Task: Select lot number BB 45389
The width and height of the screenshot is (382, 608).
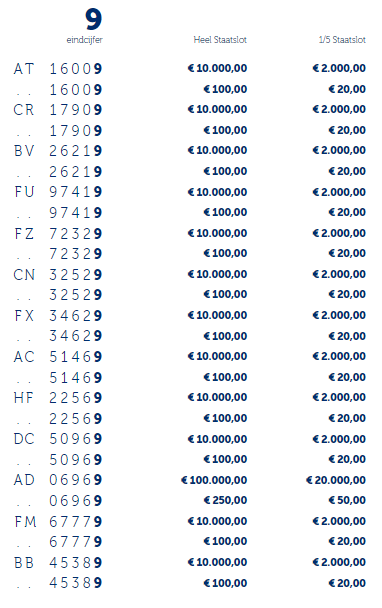Action: [x=58, y=563]
